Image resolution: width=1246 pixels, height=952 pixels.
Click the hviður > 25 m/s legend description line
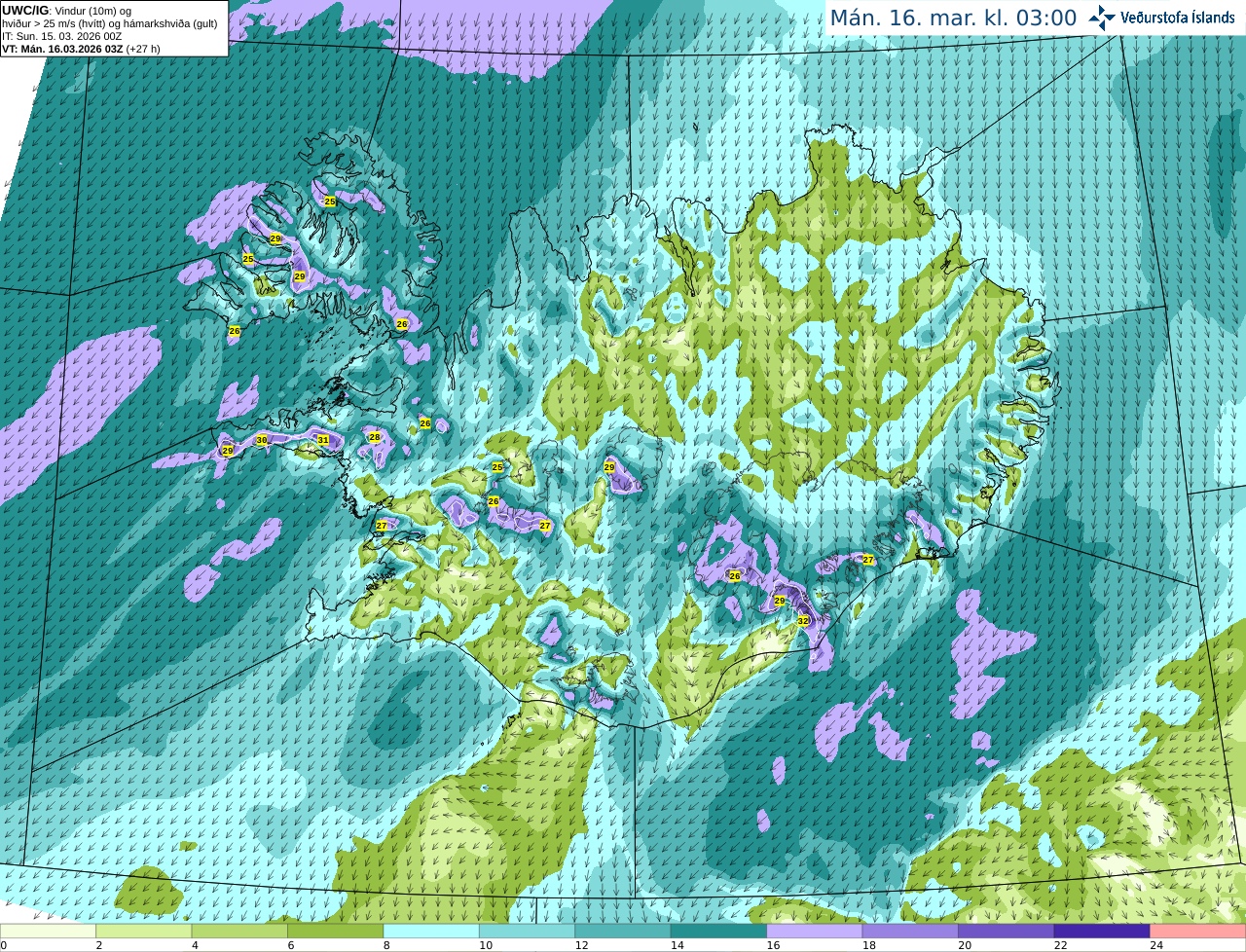click(109, 23)
